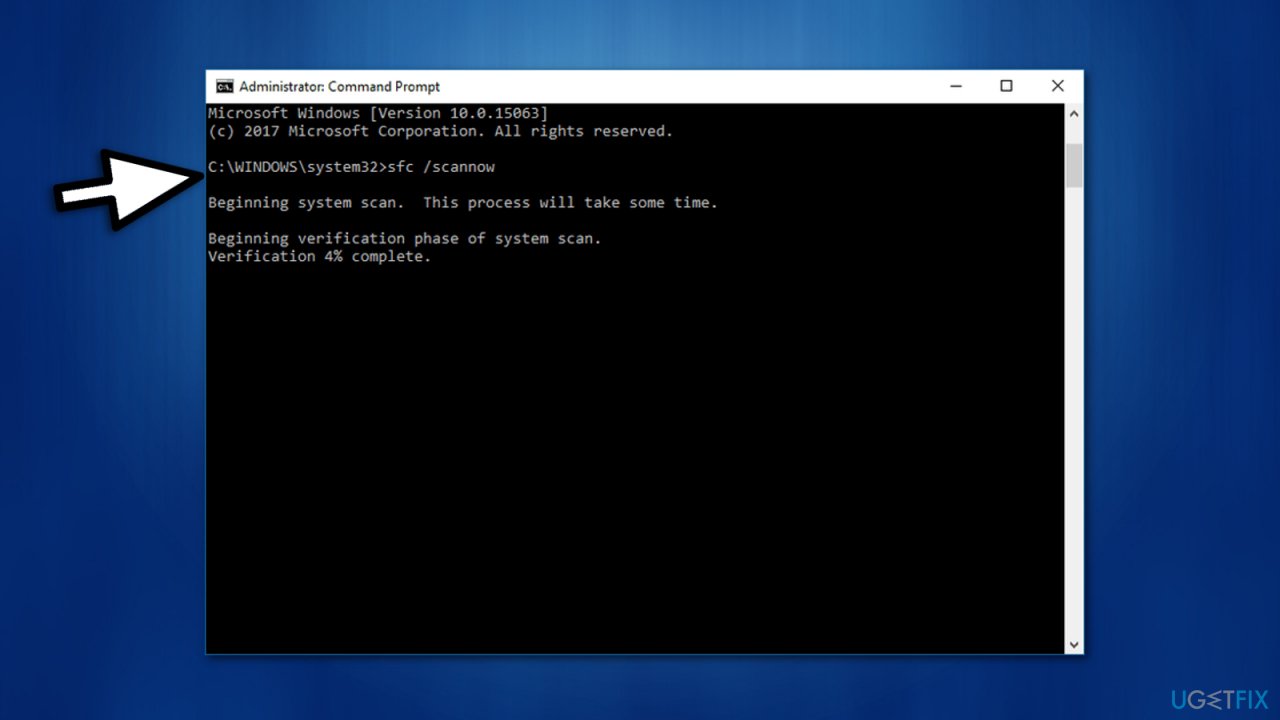This screenshot has height=720, width=1280.
Task: Click the Beginning system scan message
Action: tap(461, 202)
